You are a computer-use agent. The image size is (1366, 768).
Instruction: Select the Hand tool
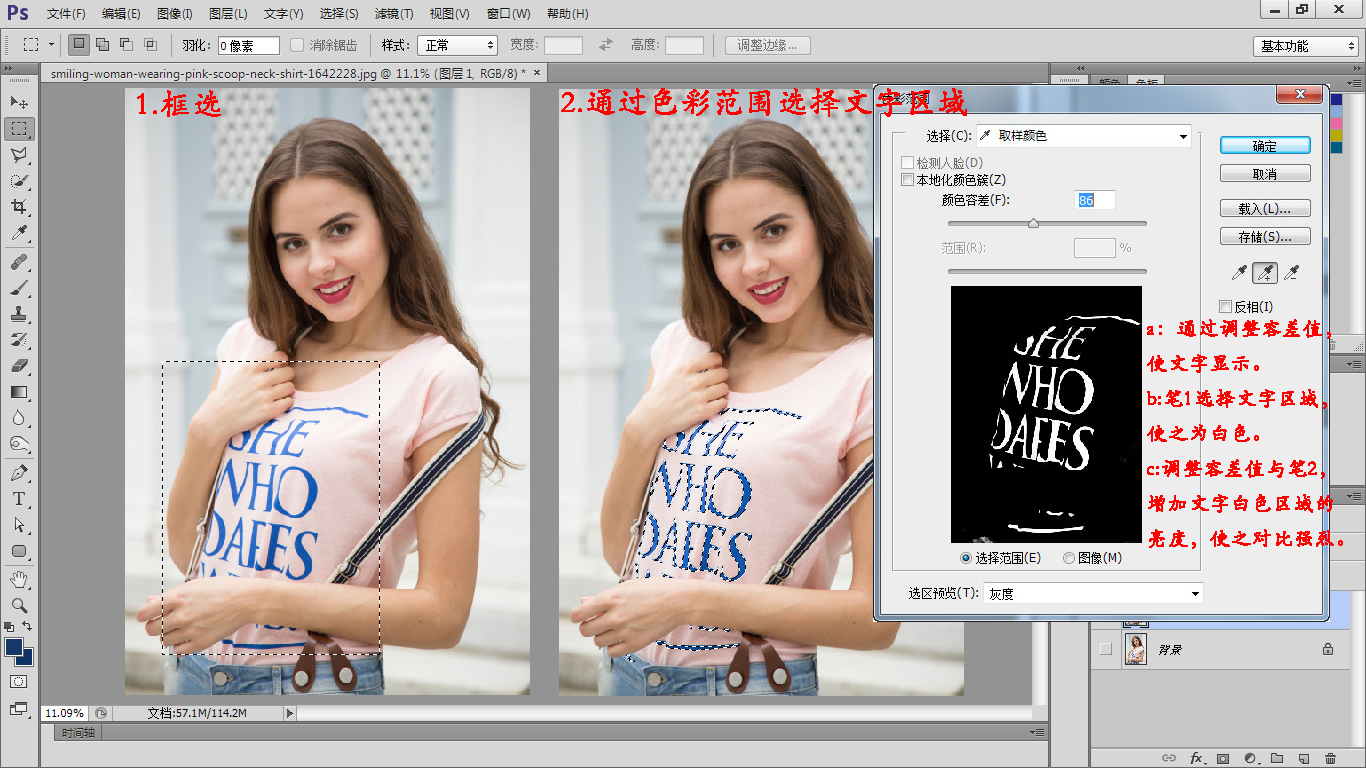pyautogui.click(x=19, y=579)
